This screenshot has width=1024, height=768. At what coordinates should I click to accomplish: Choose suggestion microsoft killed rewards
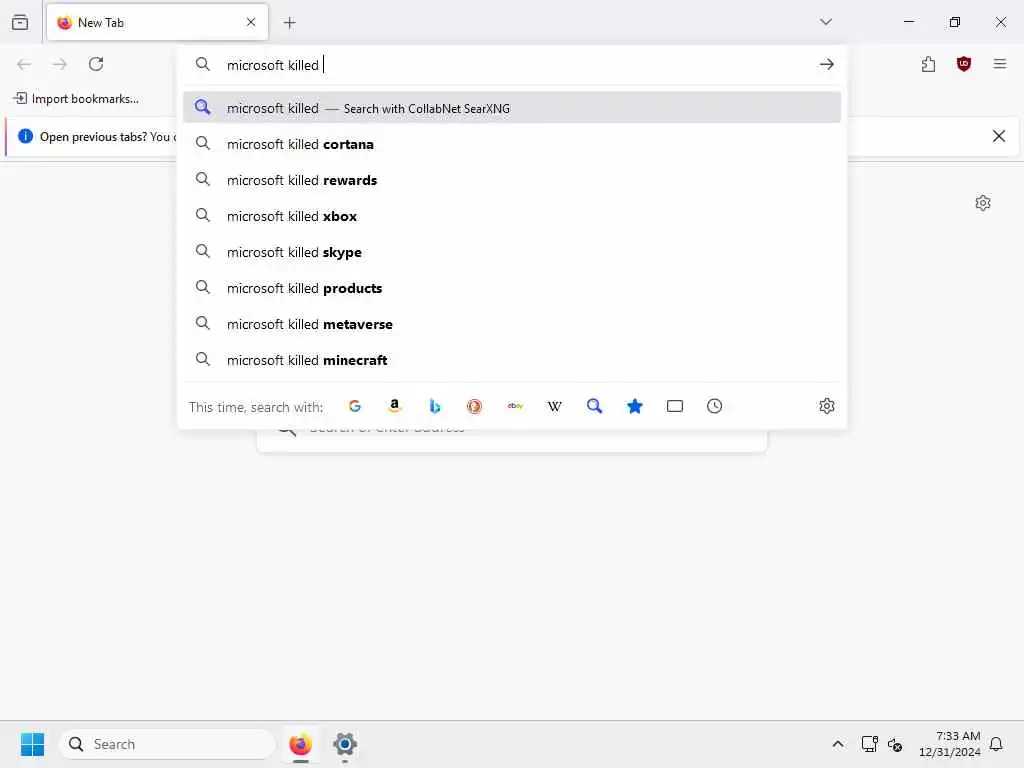tap(512, 180)
